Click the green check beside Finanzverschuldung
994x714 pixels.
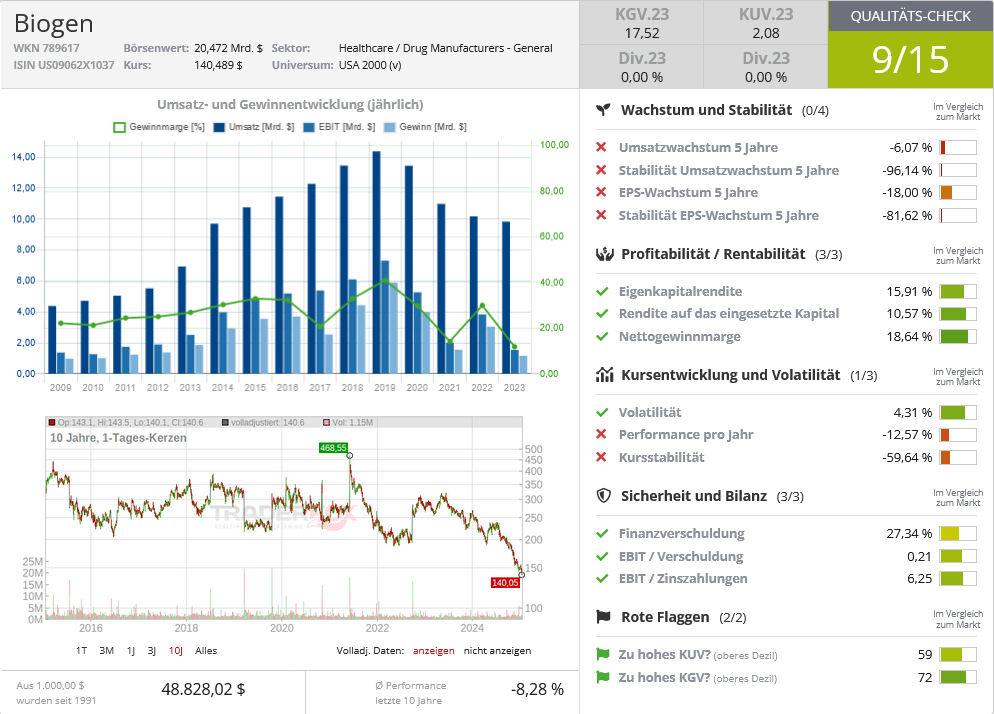click(x=602, y=534)
